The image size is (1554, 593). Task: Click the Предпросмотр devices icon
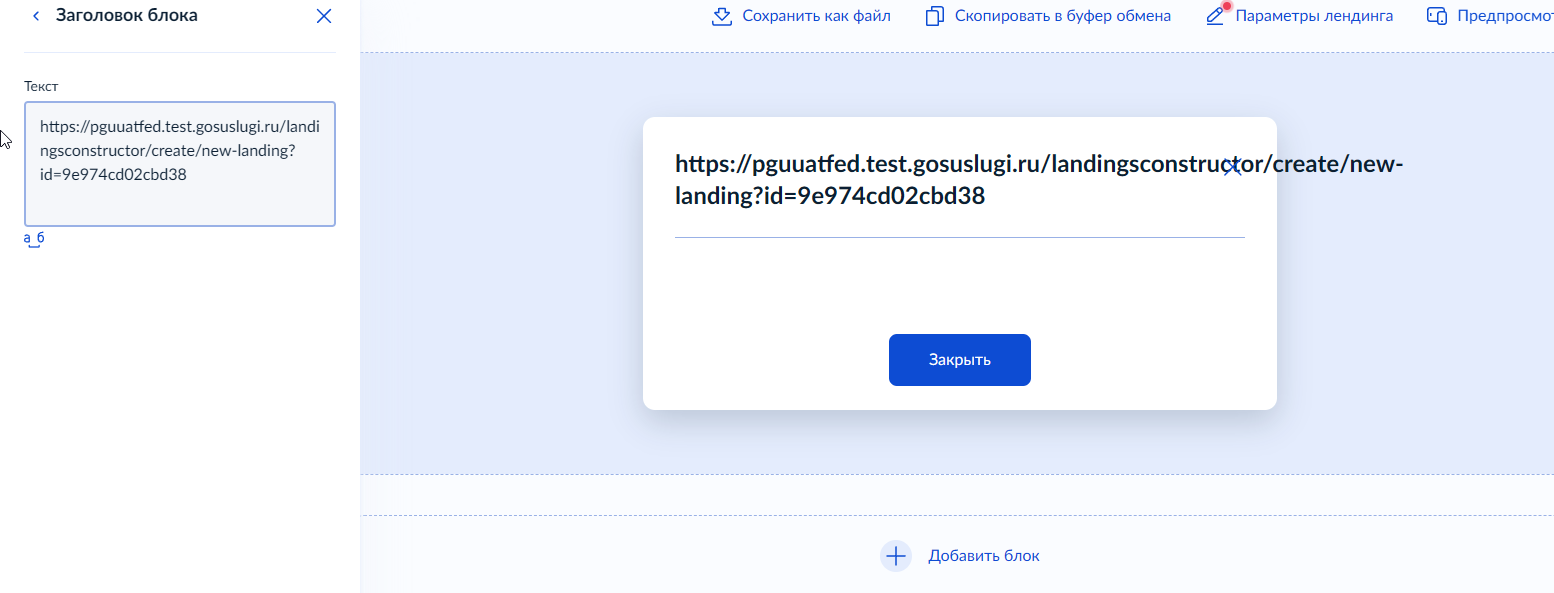tap(1437, 16)
